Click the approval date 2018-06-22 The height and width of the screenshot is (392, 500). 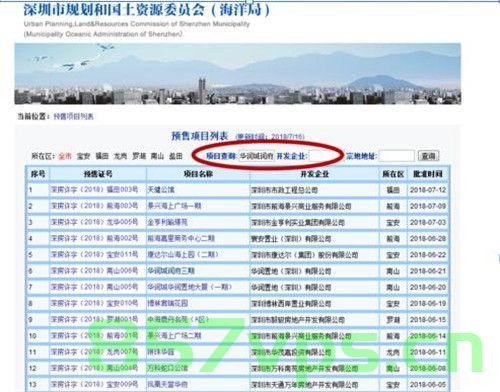coord(428,255)
